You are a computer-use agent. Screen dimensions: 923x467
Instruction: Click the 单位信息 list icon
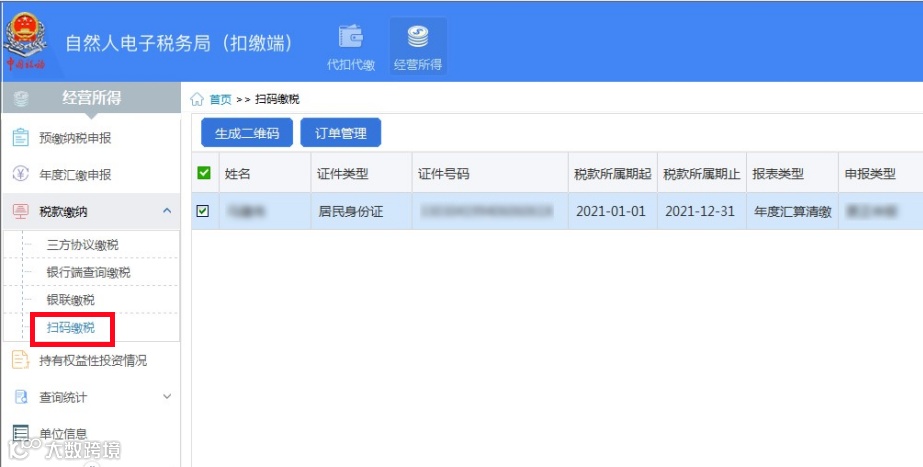21,433
